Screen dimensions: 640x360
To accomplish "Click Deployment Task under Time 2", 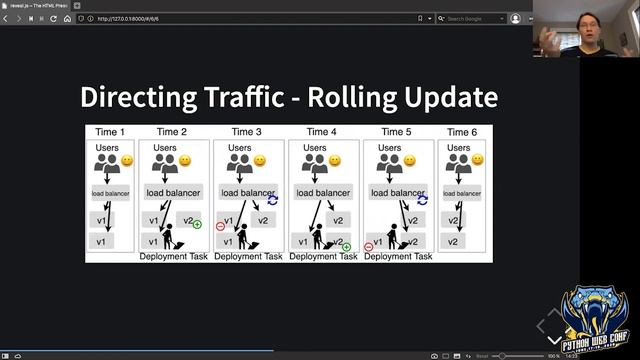I will [x=173, y=256].
